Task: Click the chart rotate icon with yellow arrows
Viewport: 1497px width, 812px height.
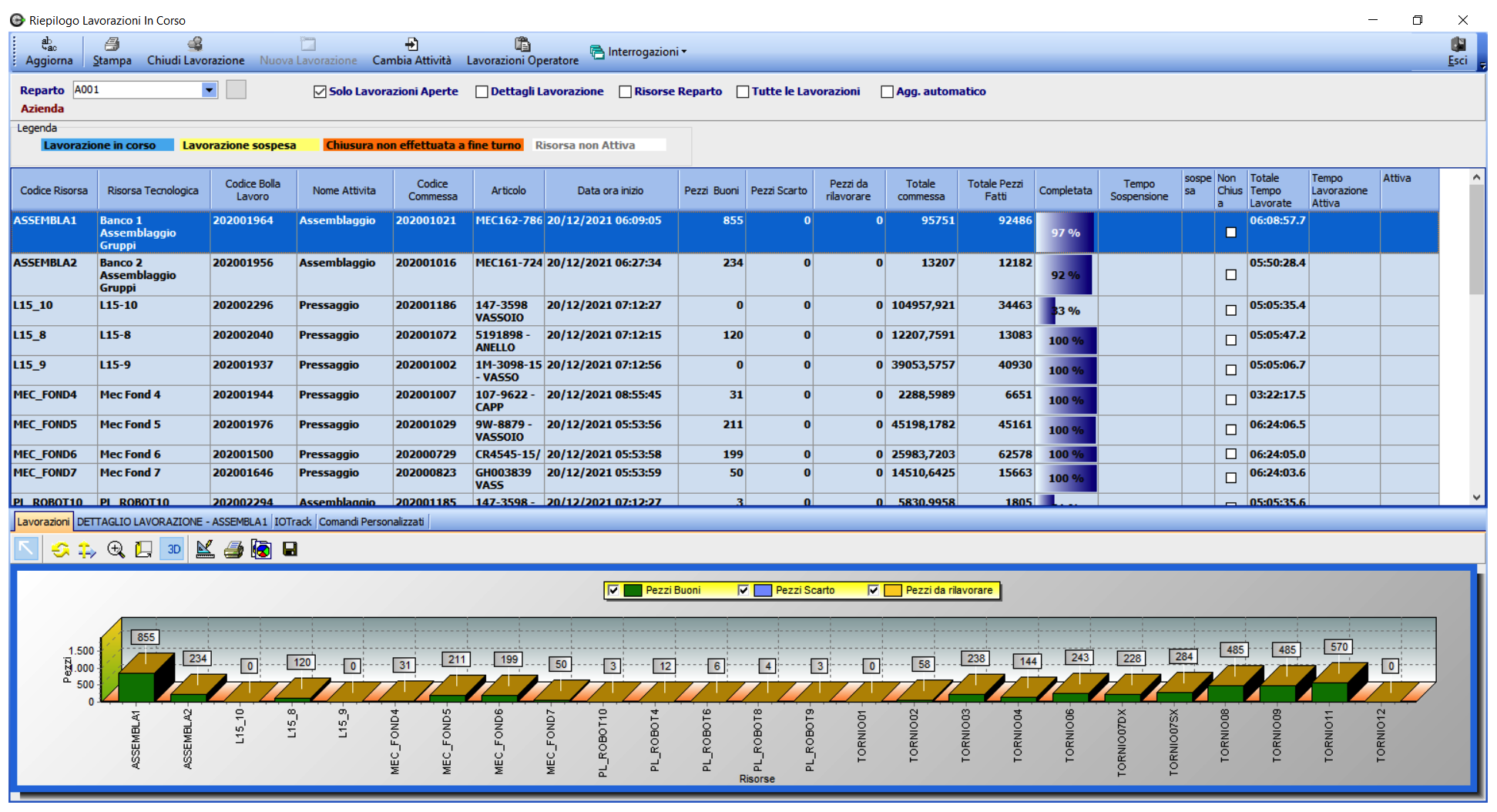Action: pos(60,549)
